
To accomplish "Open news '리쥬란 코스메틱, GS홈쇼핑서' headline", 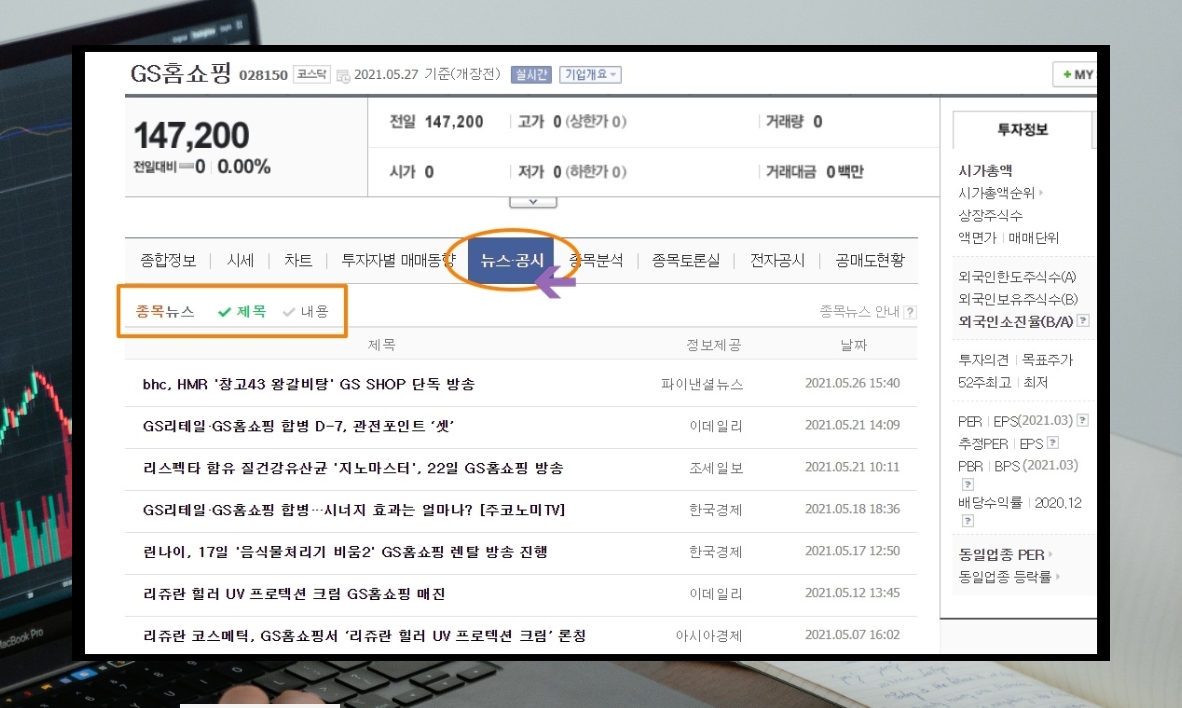I will click(x=364, y=636).
